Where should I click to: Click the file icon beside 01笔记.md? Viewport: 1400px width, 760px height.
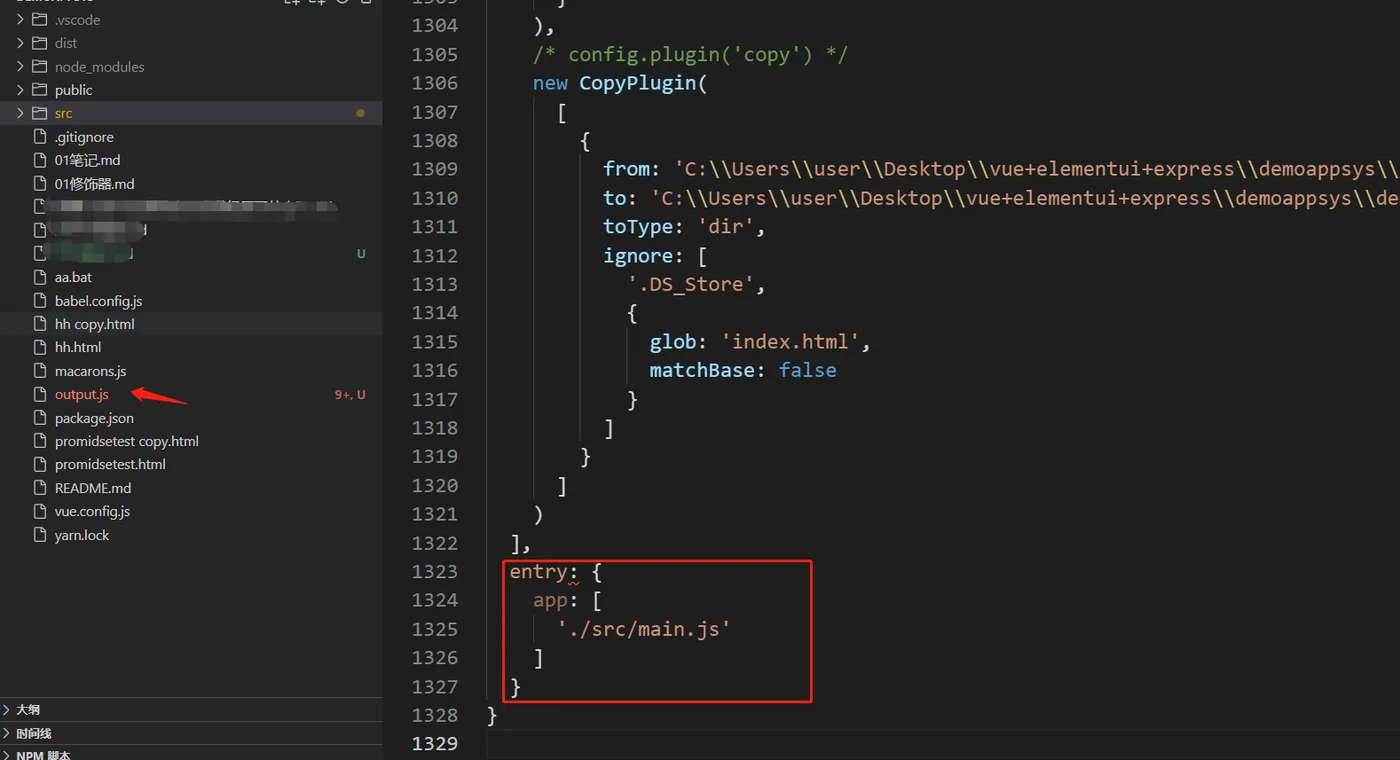tap(40, 160)
